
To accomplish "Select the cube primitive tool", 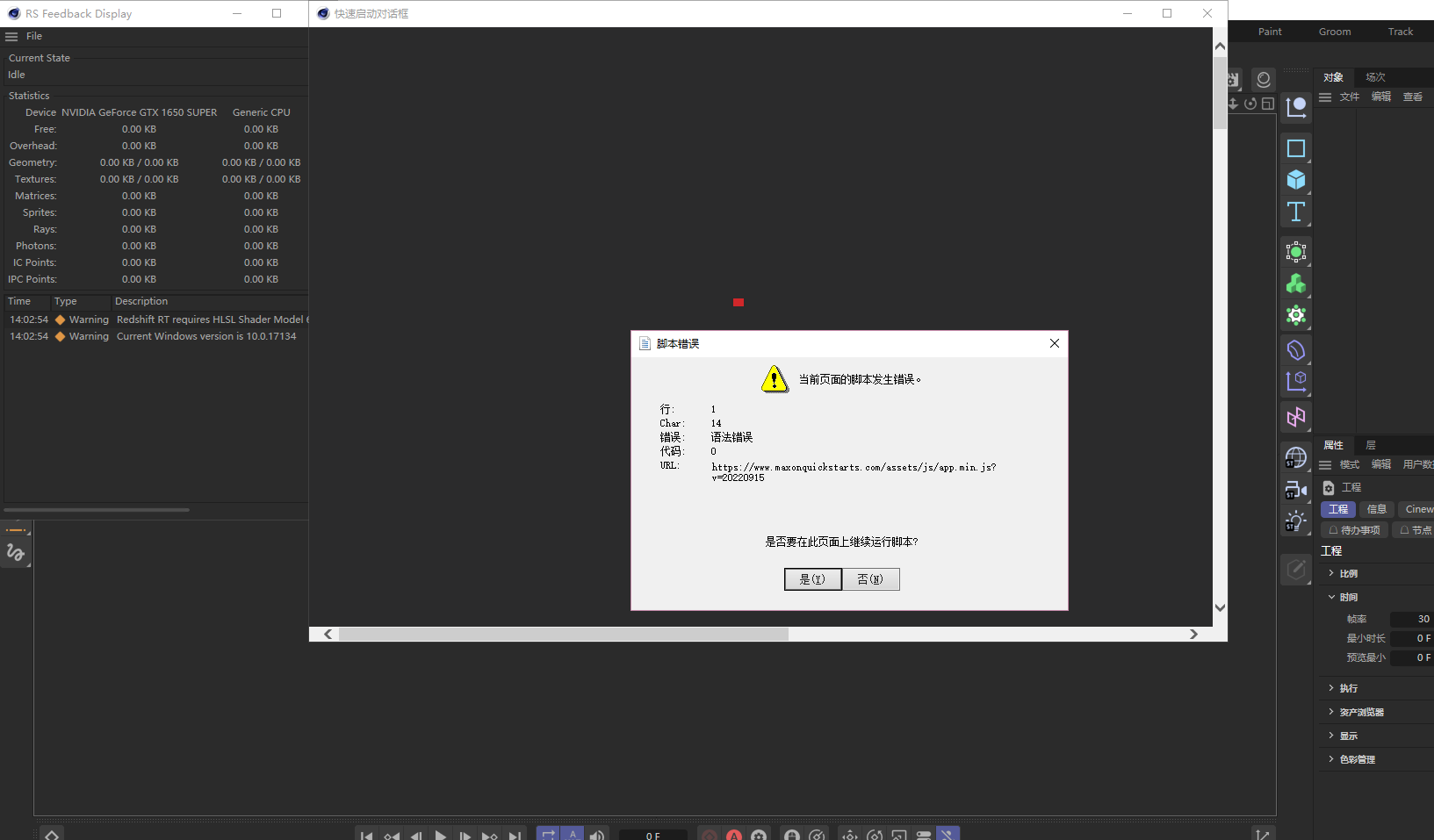I will pyautogui.click(x=1297, y=180).
